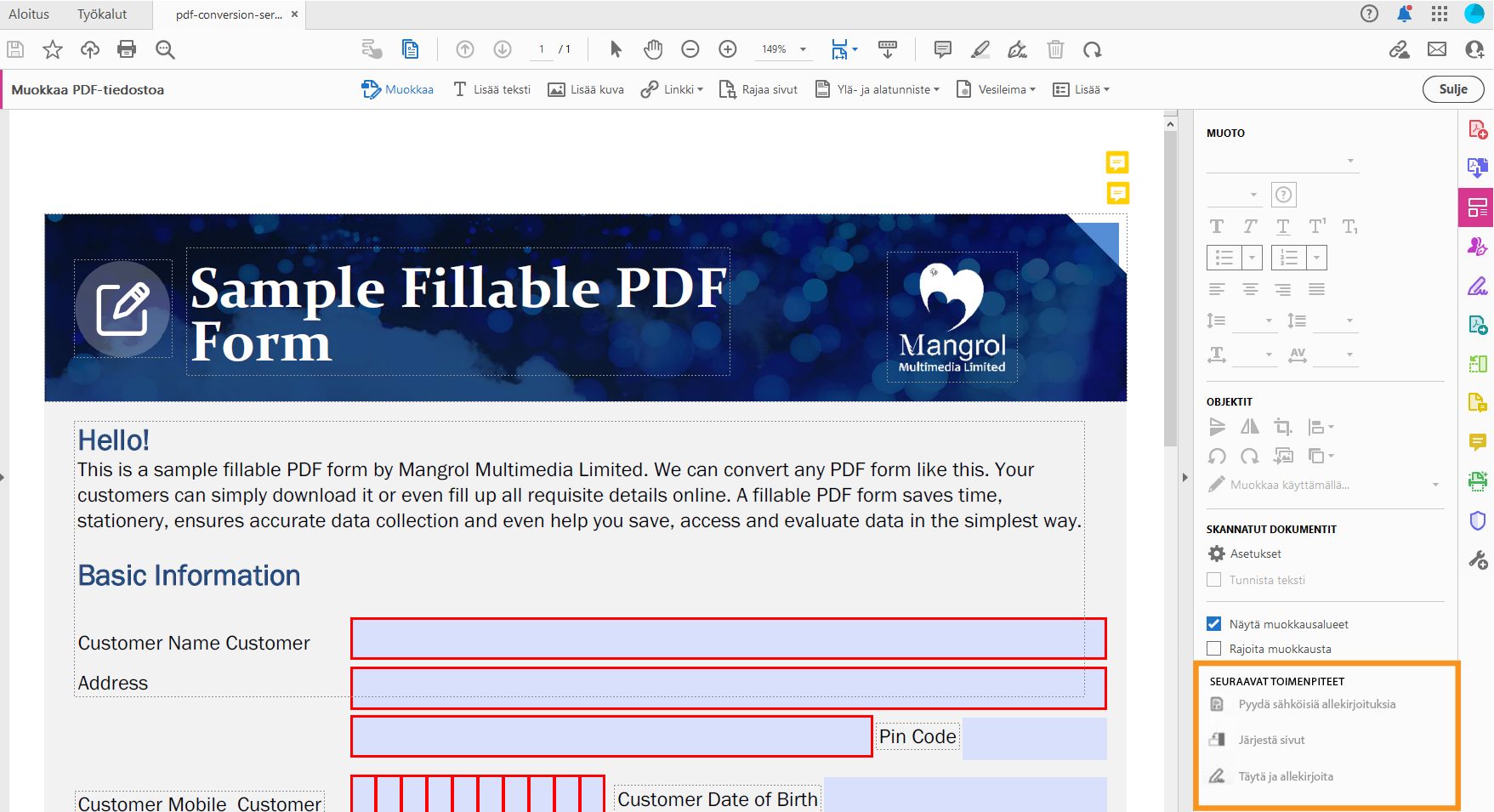This screenshot has width=1494, height=812.
Task: Enable Rajoita muokkausta checkbox
Action: [x=1214, y=649]
